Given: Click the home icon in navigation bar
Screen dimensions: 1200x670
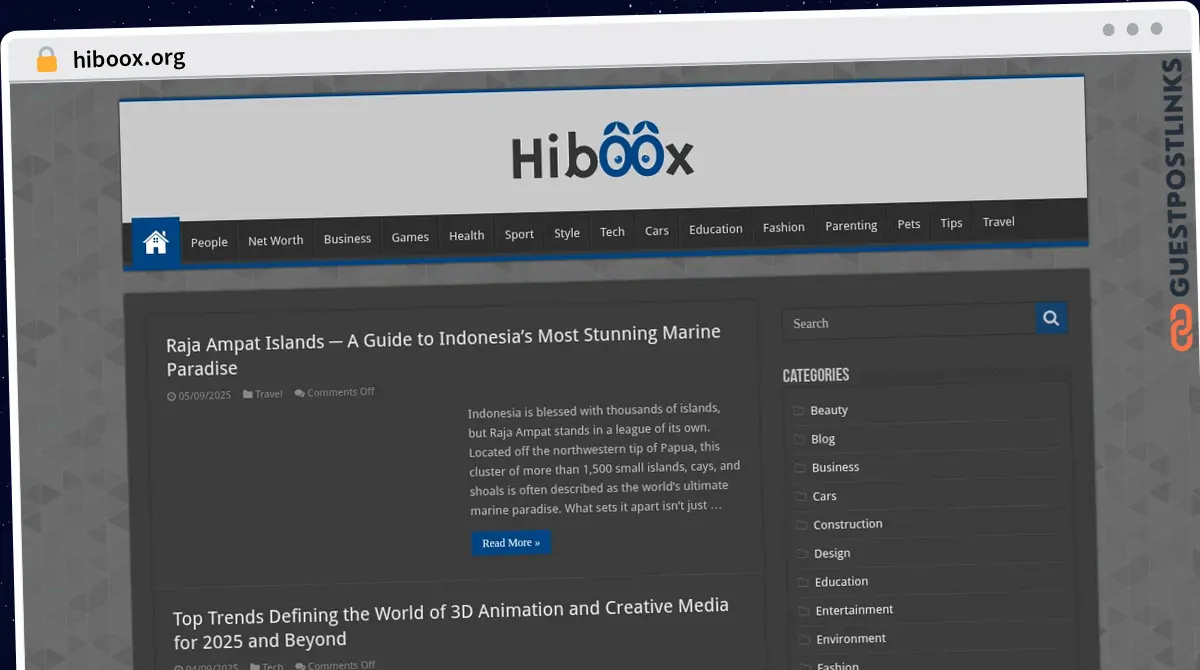Looking at the screenshot, I should (x=155, y=242).
